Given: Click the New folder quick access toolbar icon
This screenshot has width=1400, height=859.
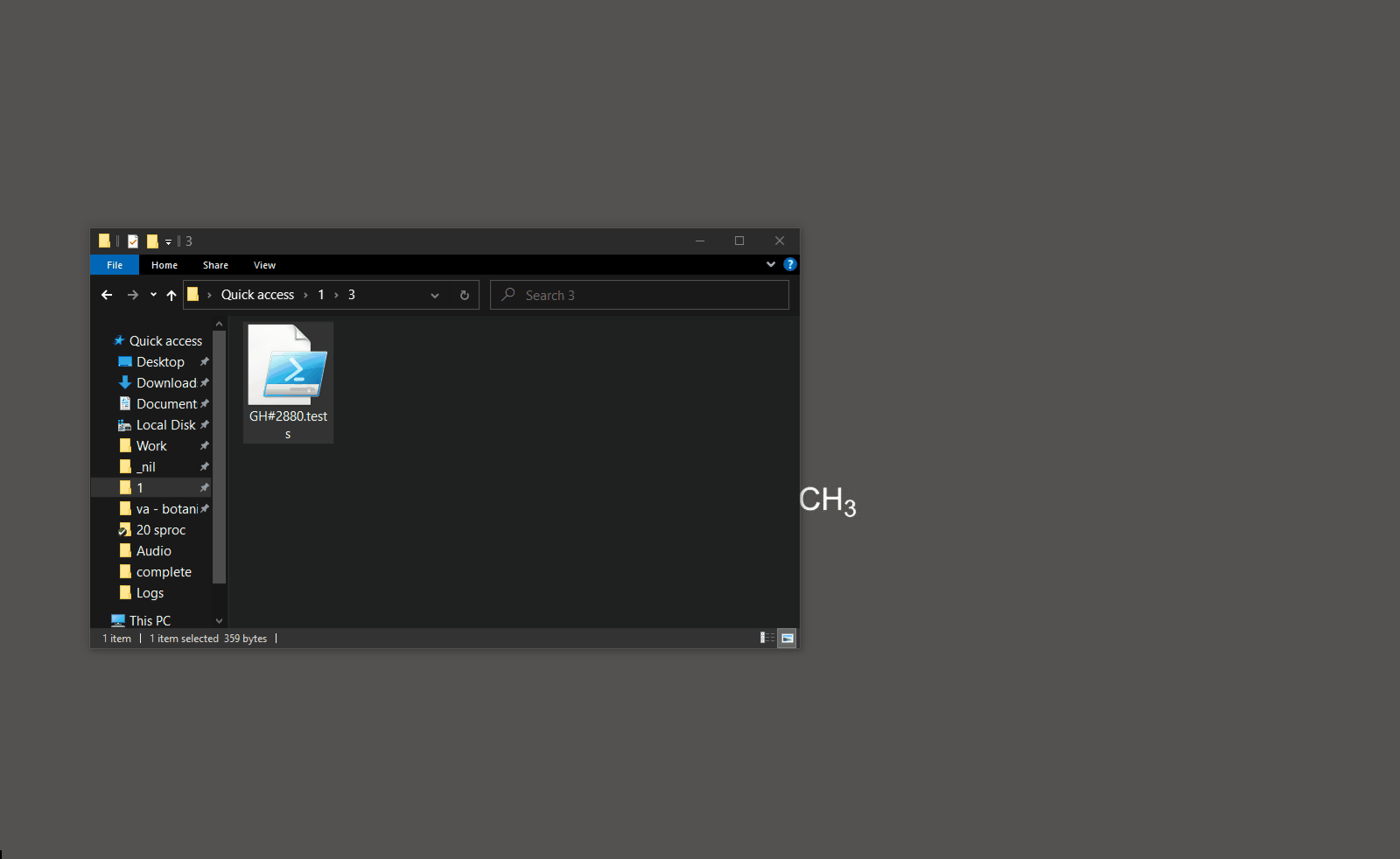Looking at the screenshot, I should coord(152,241).
